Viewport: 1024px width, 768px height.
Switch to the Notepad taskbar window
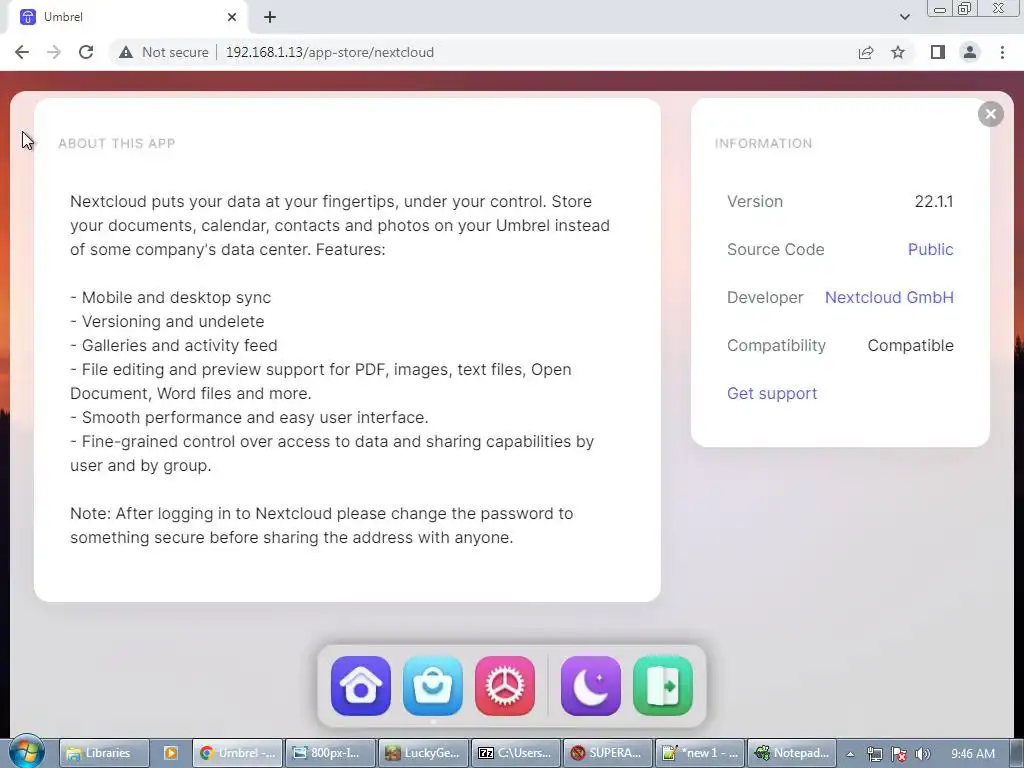click(x=792, y=753)
